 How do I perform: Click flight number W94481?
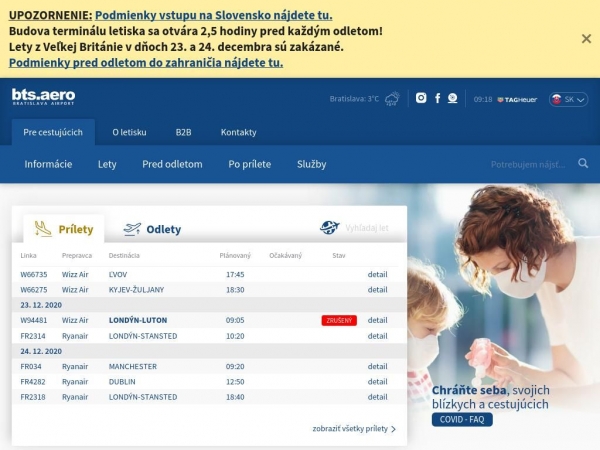pos(34,320)
